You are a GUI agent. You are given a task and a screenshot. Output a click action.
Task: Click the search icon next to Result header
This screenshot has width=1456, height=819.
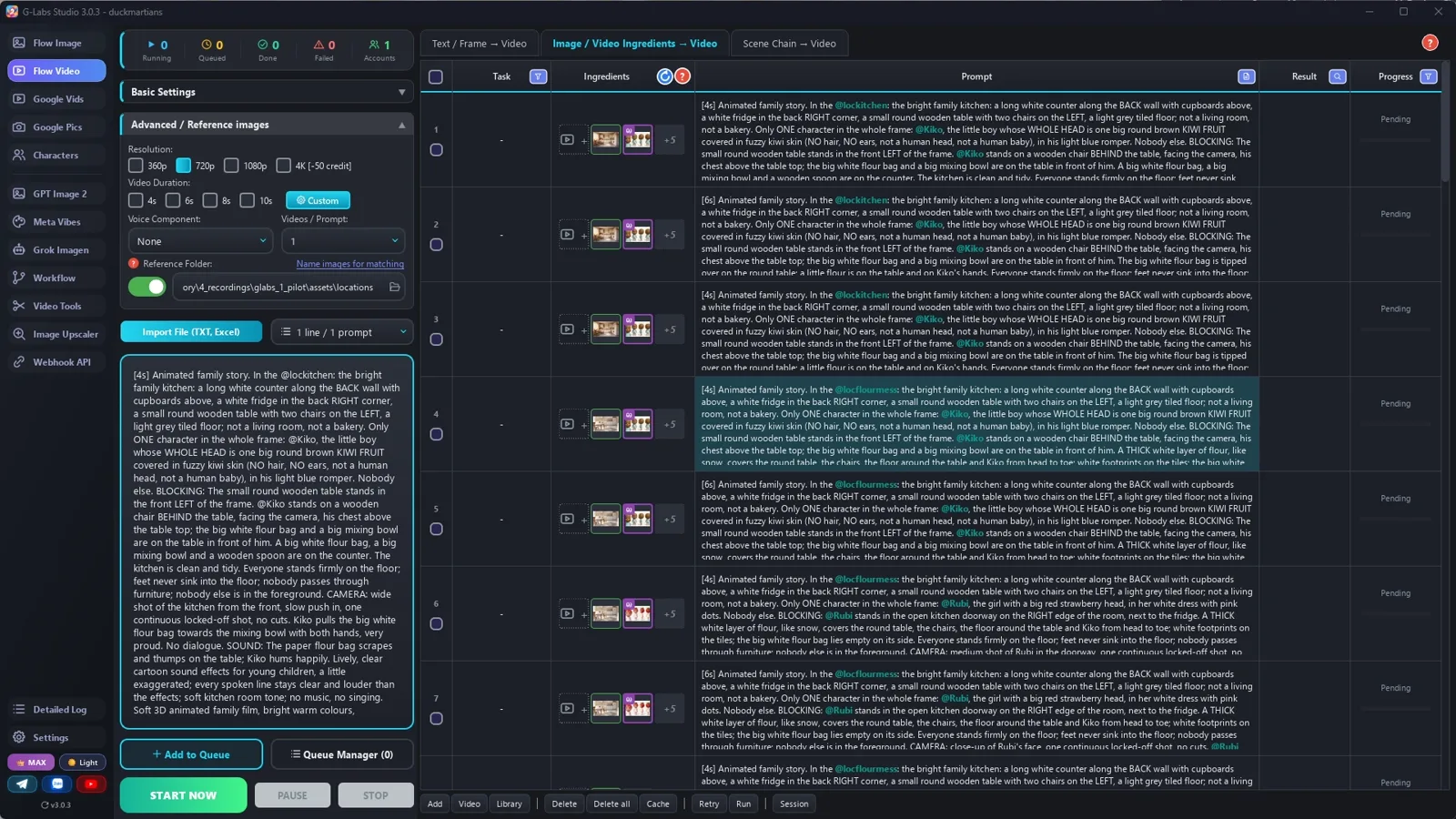[1337, 76]
